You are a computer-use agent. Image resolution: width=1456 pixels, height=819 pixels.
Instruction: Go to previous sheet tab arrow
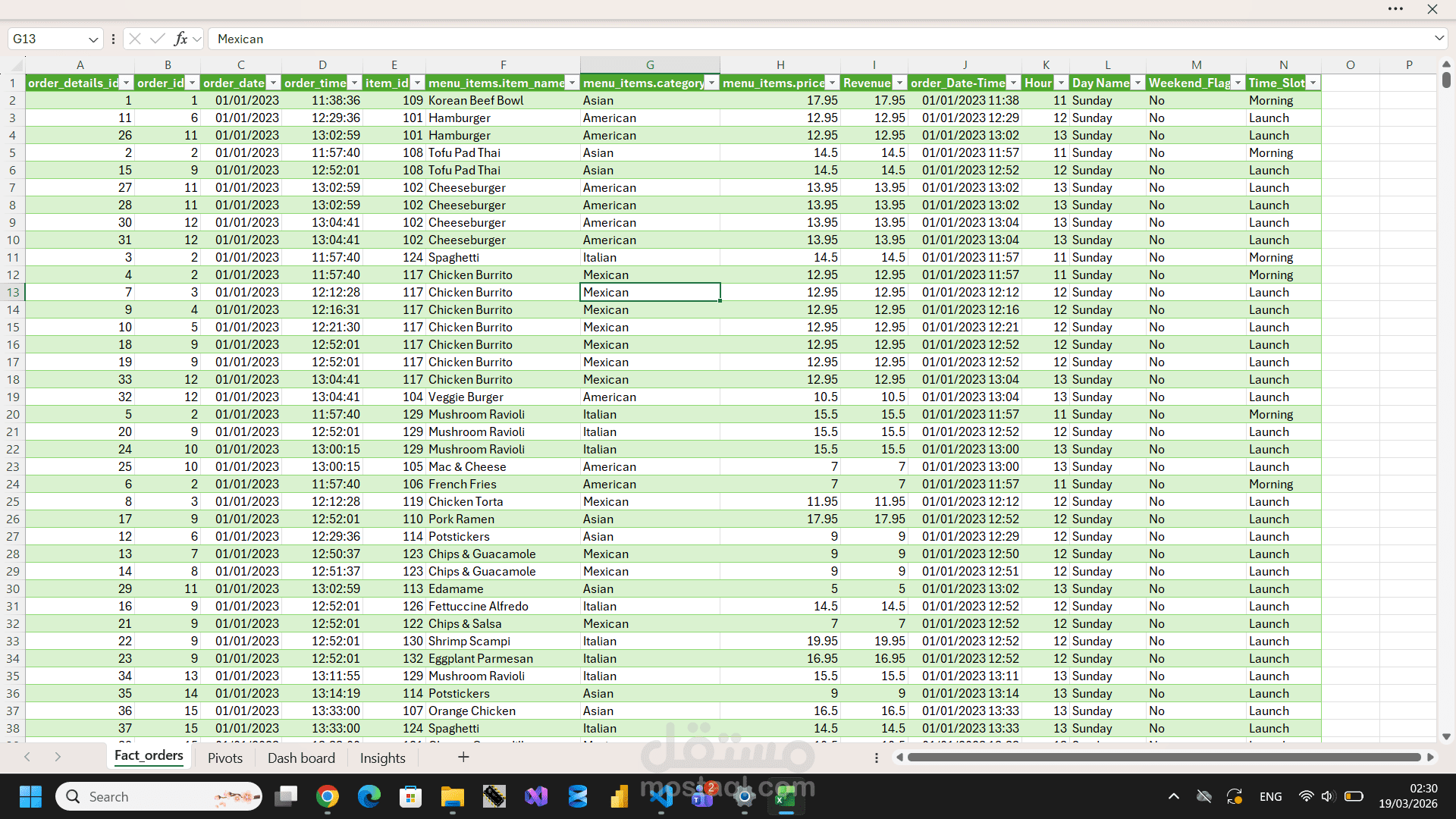(x=27, y=757)
